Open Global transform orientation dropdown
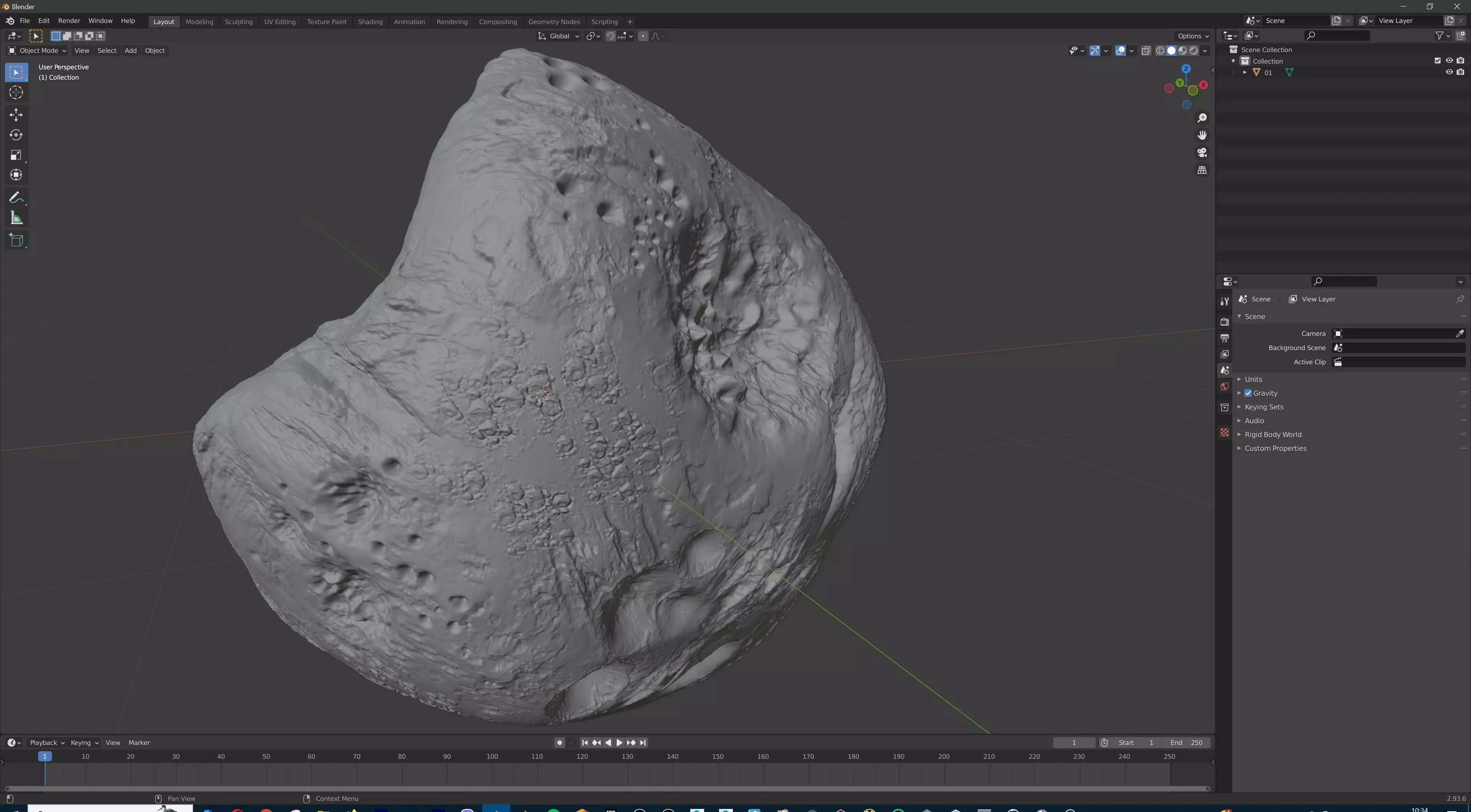Screen dimensions: 1471x812 559,36
